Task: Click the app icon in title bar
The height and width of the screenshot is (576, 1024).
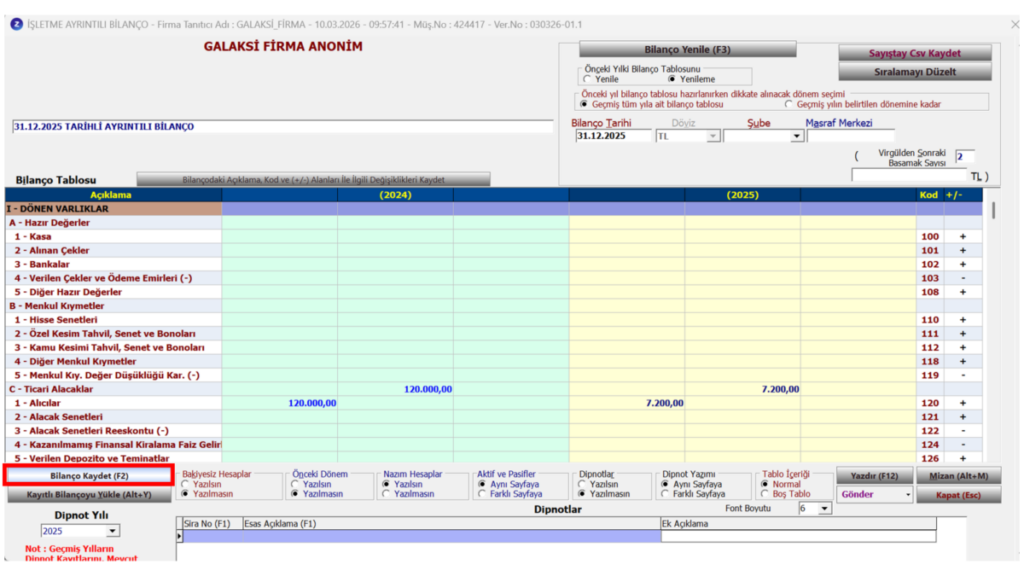Action: [x=16, y=24]
